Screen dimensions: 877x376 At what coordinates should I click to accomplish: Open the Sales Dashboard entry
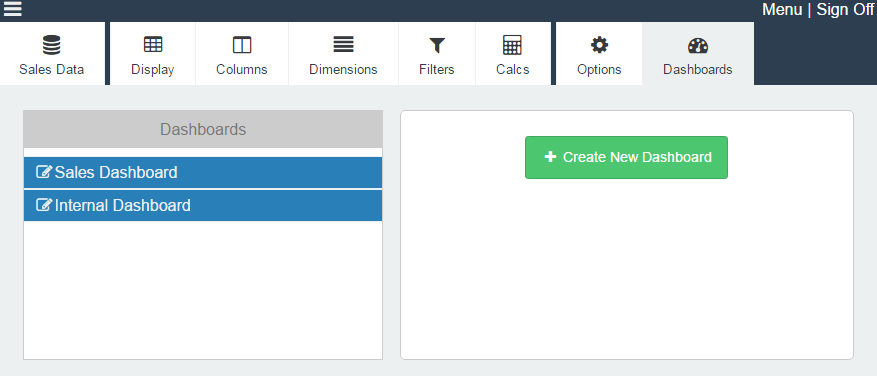[203, 172]
